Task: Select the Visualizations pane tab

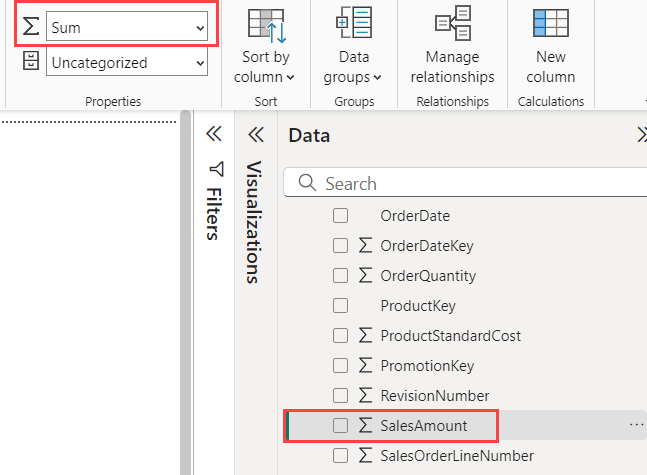Action: (254, 222)
